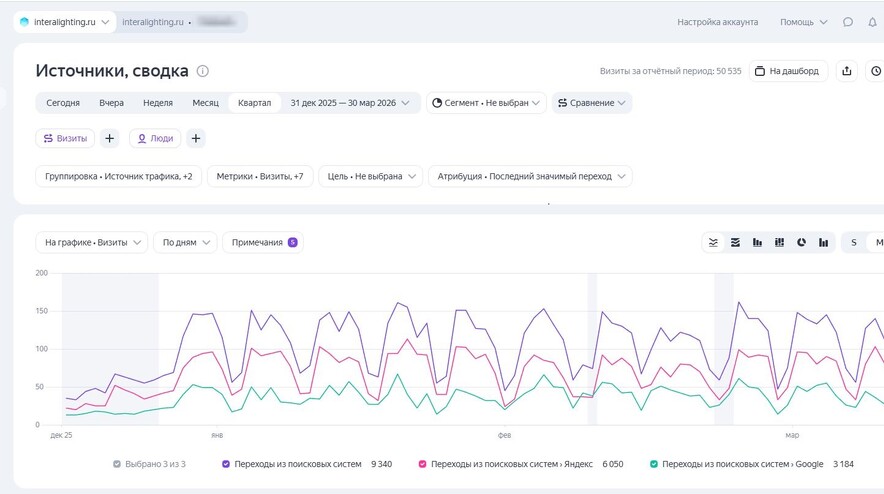Select the last column chart icon
This screenshot has height=494, width=884.
pos(824,242)
